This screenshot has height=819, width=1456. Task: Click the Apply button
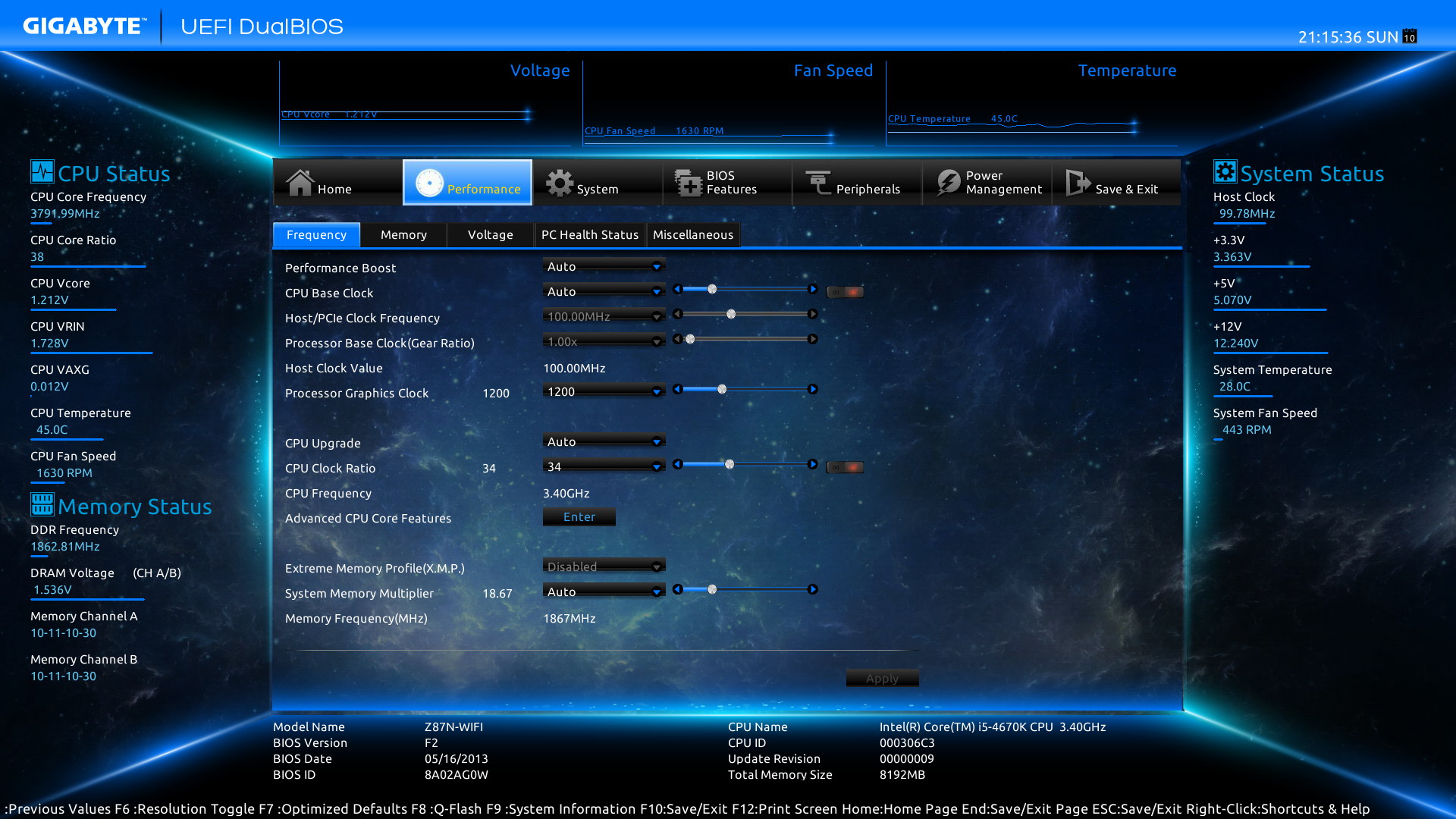[882, 679]
